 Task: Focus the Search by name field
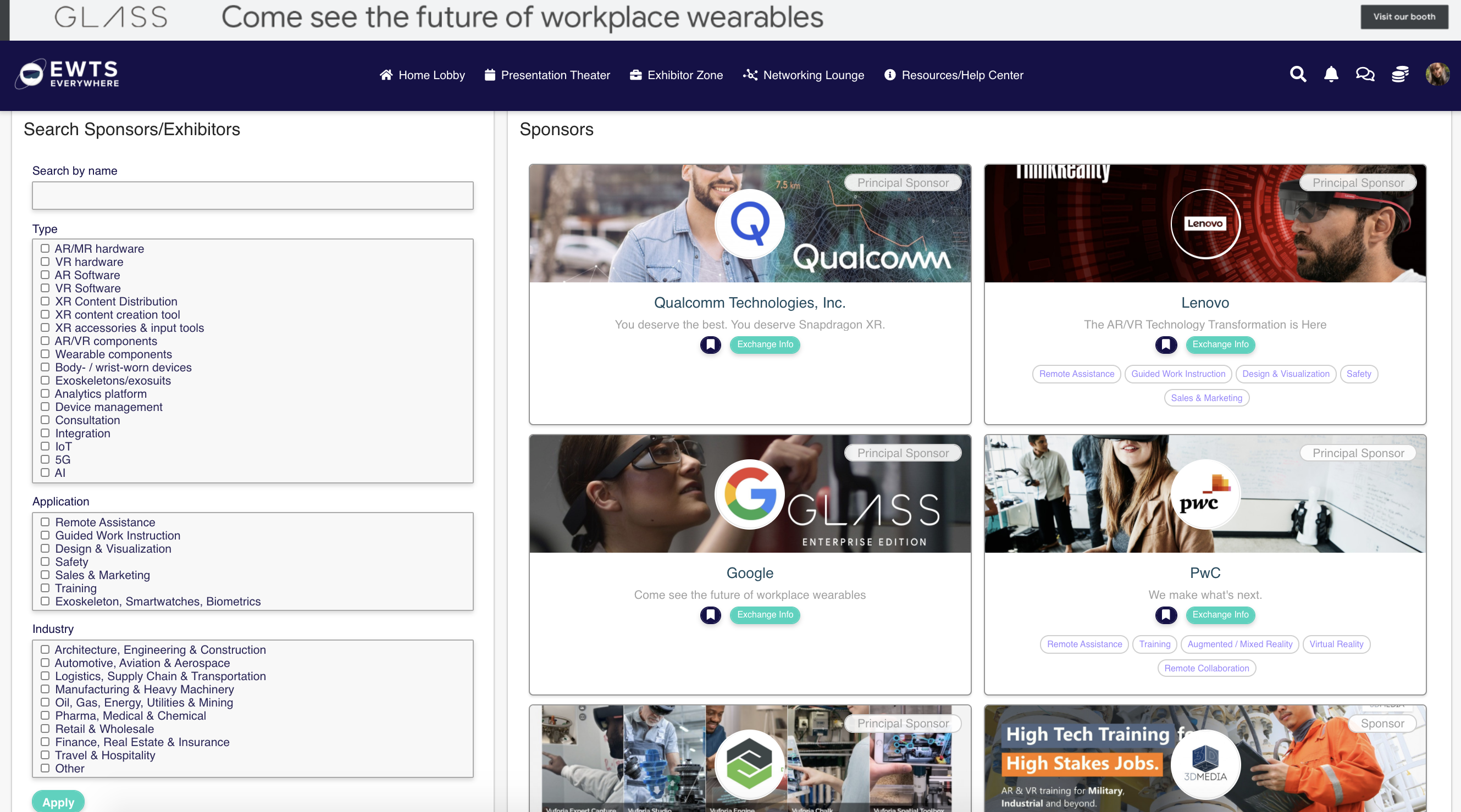pos(253,196)
